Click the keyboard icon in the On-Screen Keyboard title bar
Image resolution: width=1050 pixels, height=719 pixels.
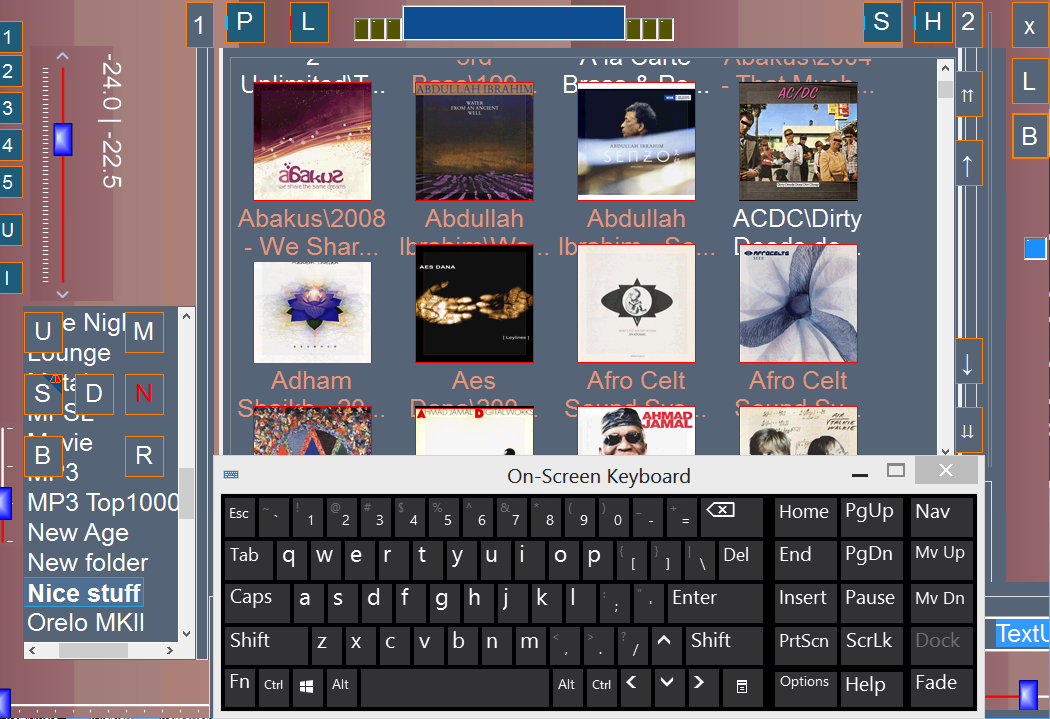pyautogui.click(x=231, y=475)
